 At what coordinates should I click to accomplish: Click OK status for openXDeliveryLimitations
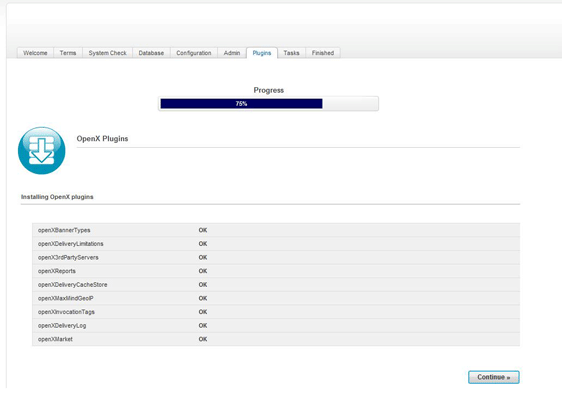pyautogui.click(x=203, y=244)
